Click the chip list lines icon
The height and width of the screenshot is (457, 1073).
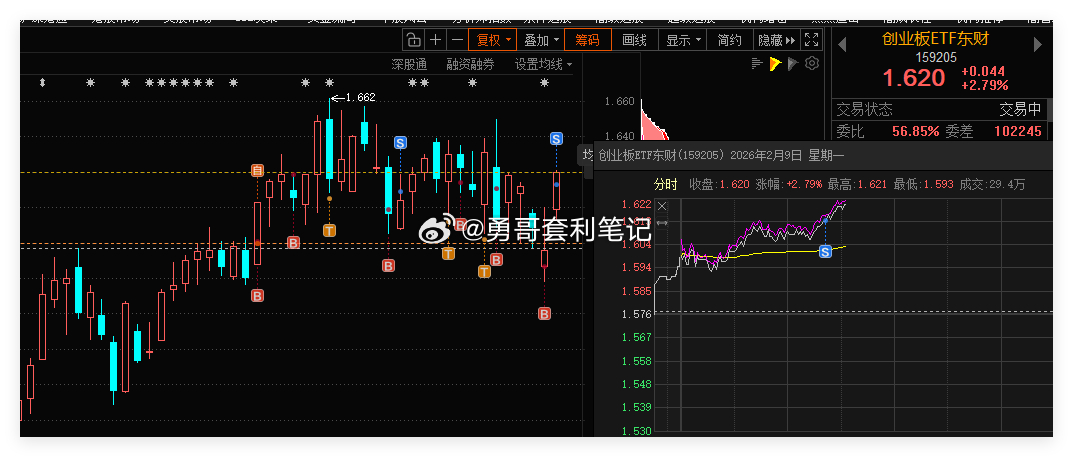click(x=757, y=64)
